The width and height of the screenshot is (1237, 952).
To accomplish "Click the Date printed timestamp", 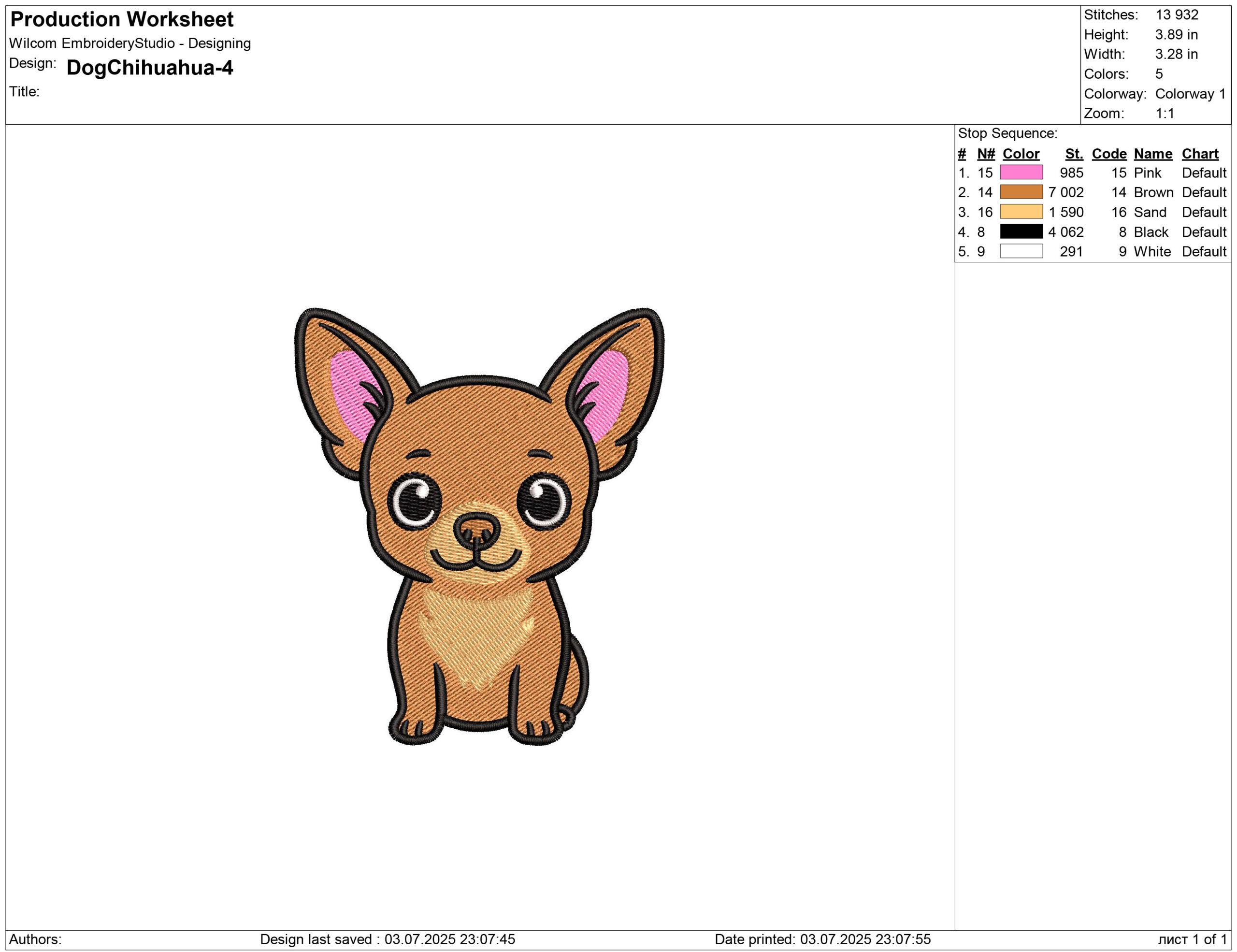I will click(822, 939).
